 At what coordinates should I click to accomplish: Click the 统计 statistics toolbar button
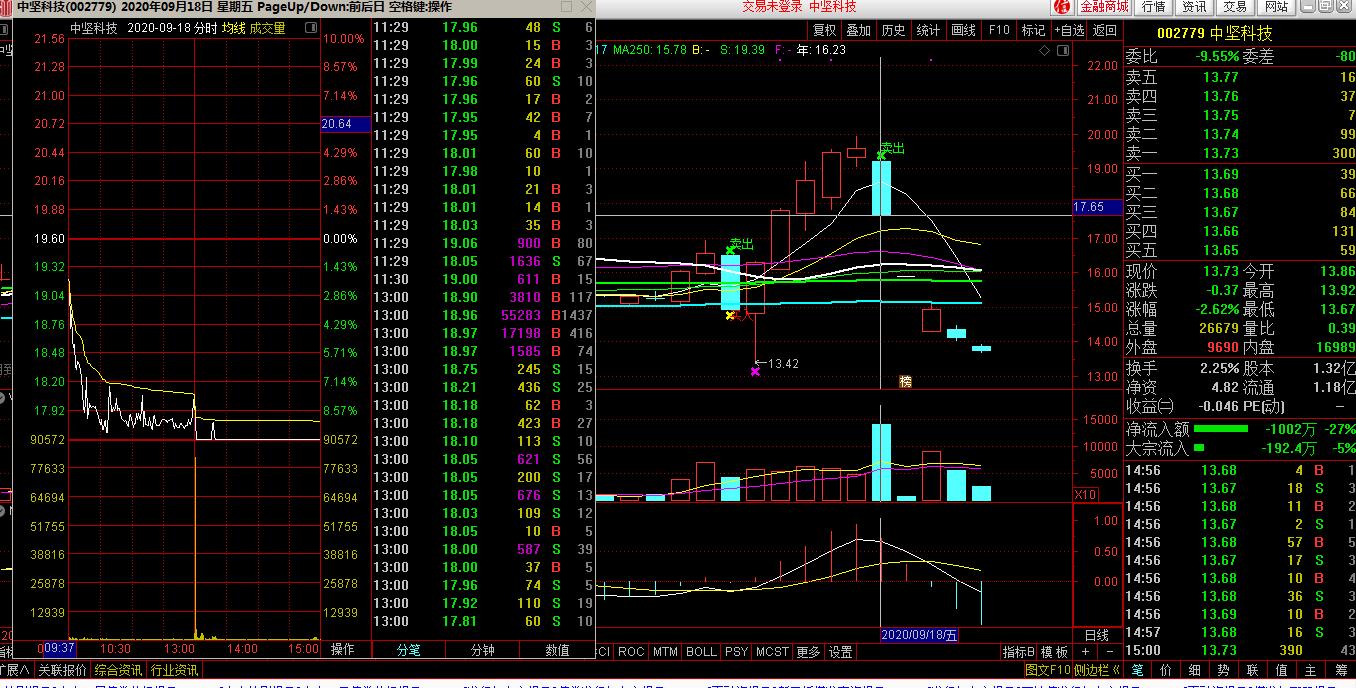pyautogui.click(x=928, y=30)
